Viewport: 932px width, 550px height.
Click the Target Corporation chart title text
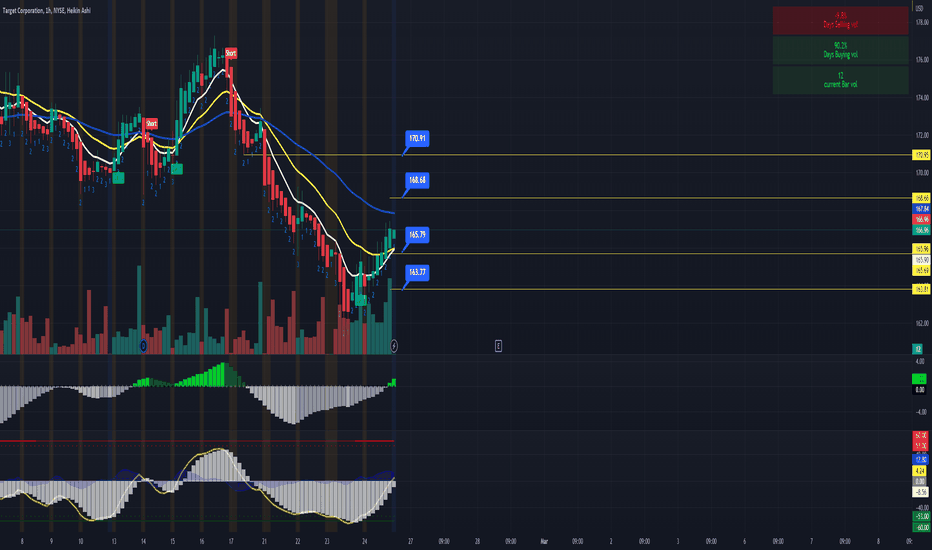point(47,11)
